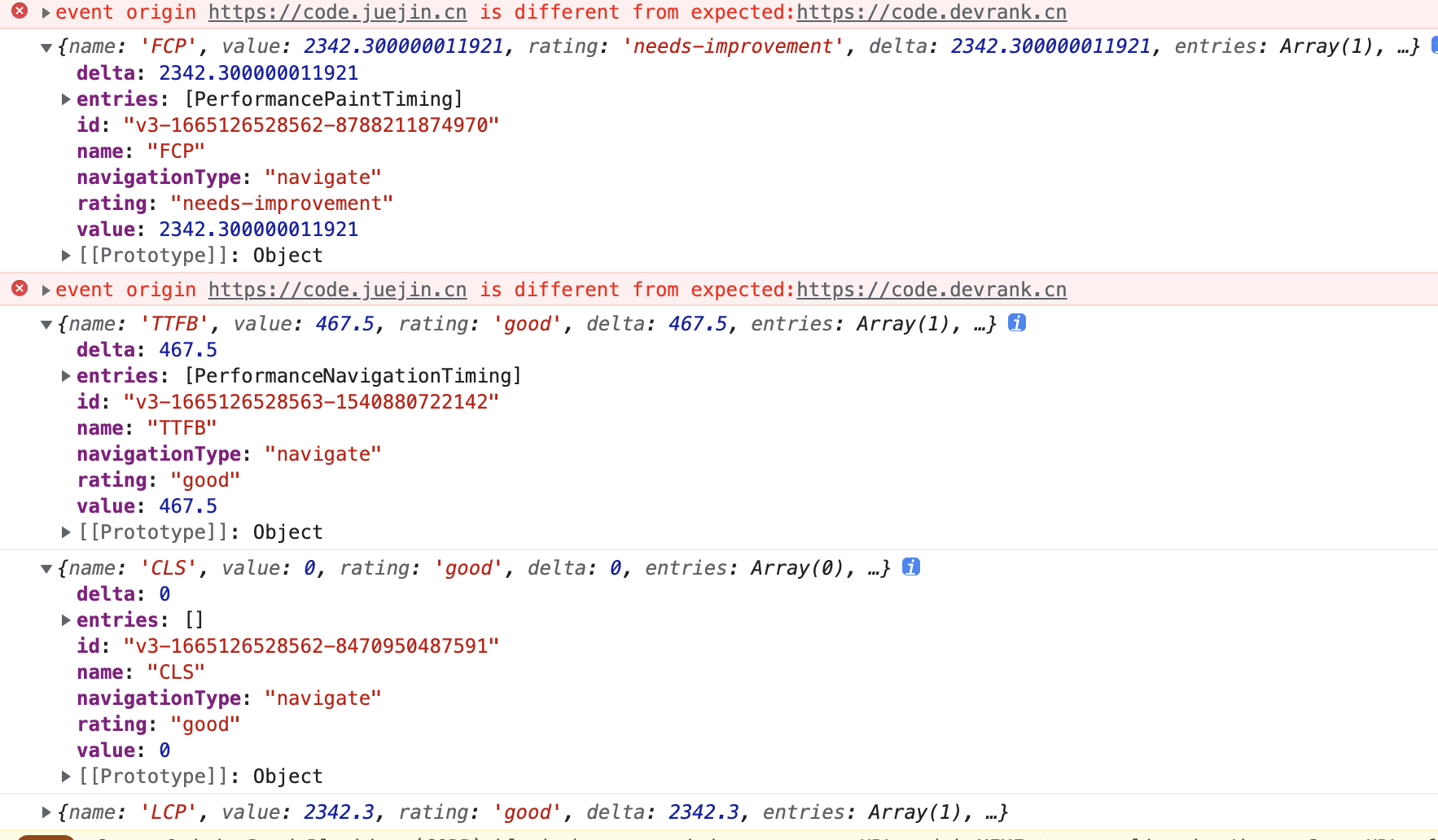Click the red error icon on the first error message
Screen dimensions: 1438x840
20,11
